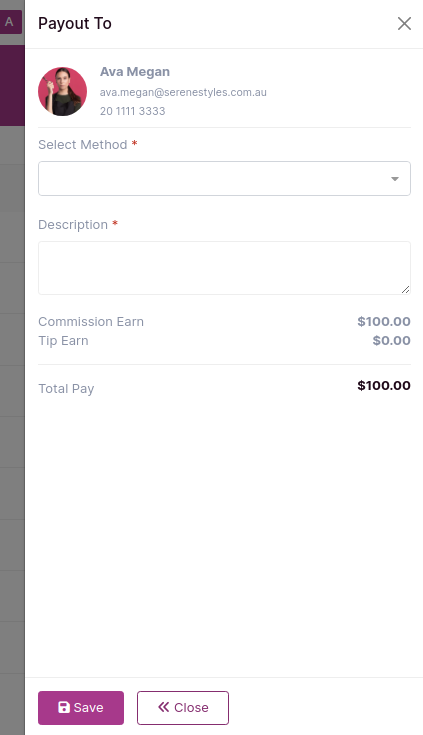Click the Save button label
The height and width of the screenshot is (735, 423).
89,707
